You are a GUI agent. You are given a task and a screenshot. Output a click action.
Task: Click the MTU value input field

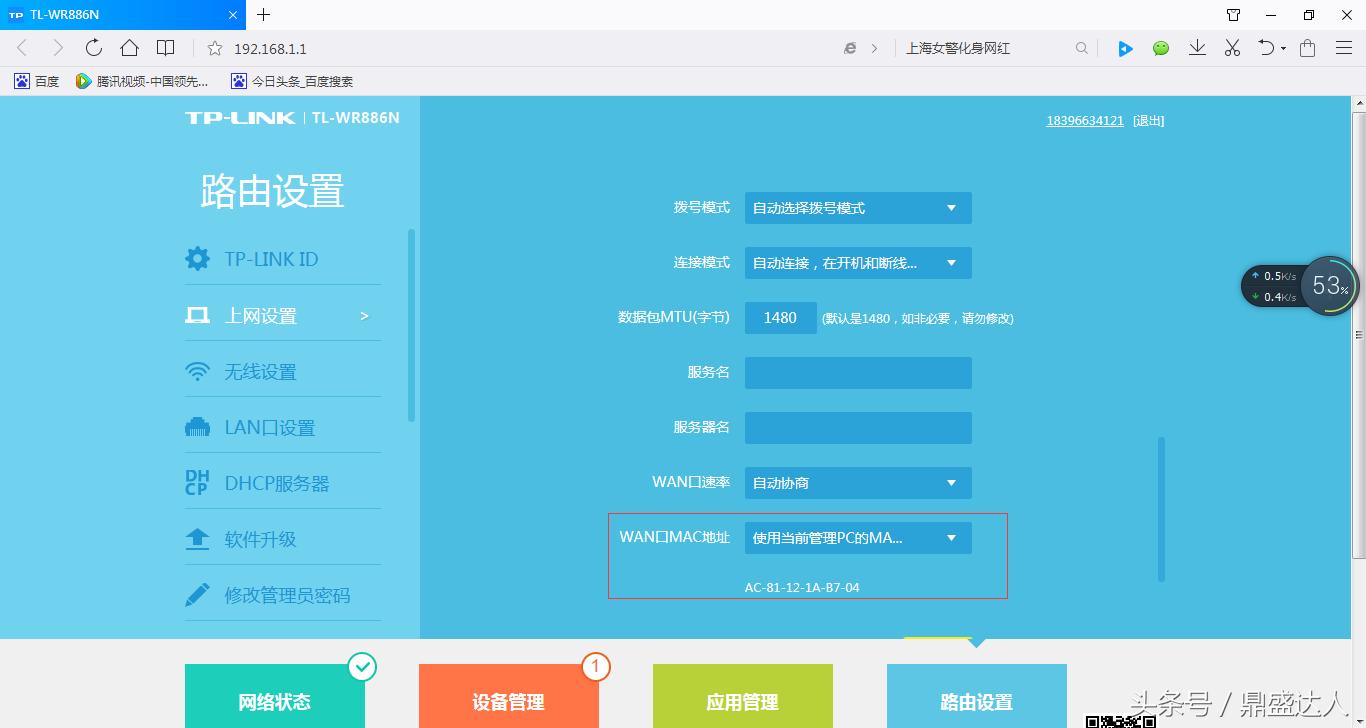[x=780, y=317]
